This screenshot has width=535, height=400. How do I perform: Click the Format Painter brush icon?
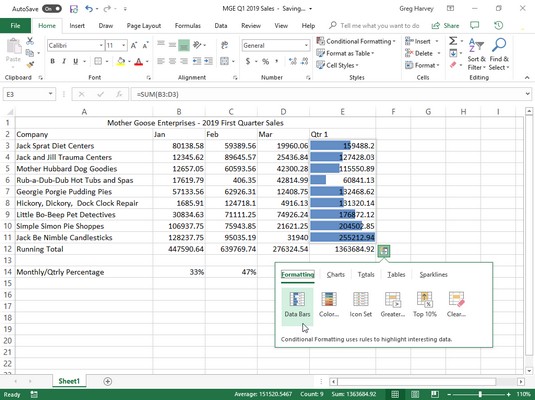tap(30, 65)
